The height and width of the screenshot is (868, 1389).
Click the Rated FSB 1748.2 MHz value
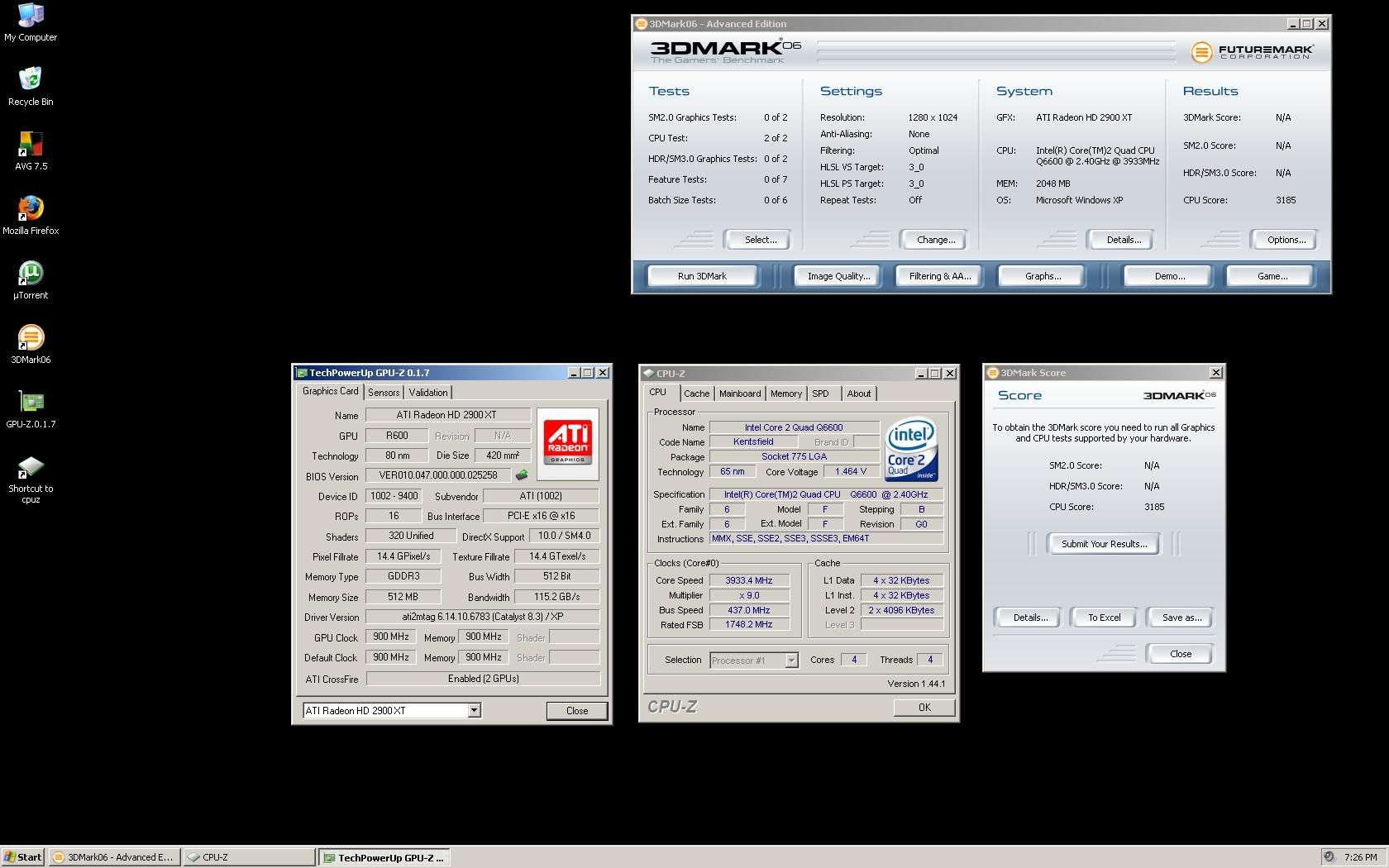pos(749,624)
